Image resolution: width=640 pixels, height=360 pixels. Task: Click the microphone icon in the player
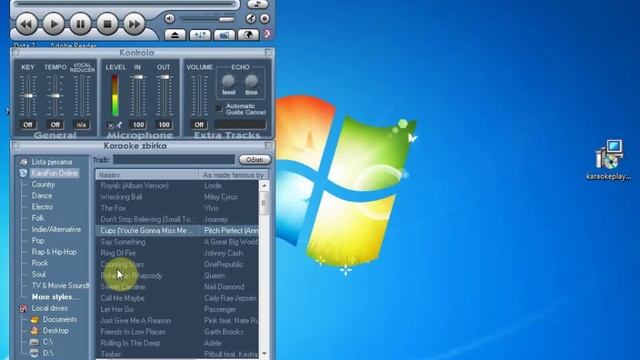(x=251, y=18)
